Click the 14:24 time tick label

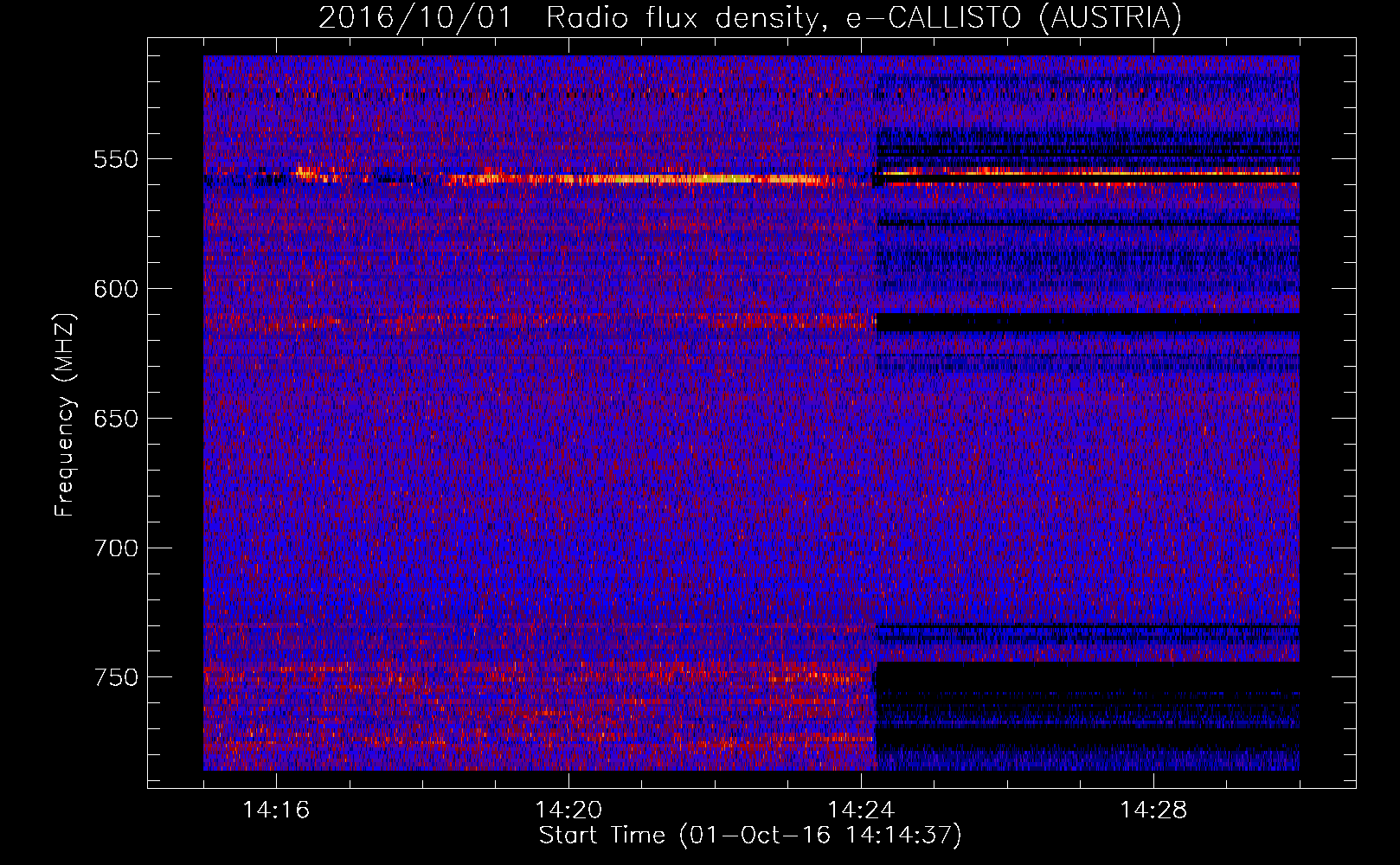pos(861,811)
